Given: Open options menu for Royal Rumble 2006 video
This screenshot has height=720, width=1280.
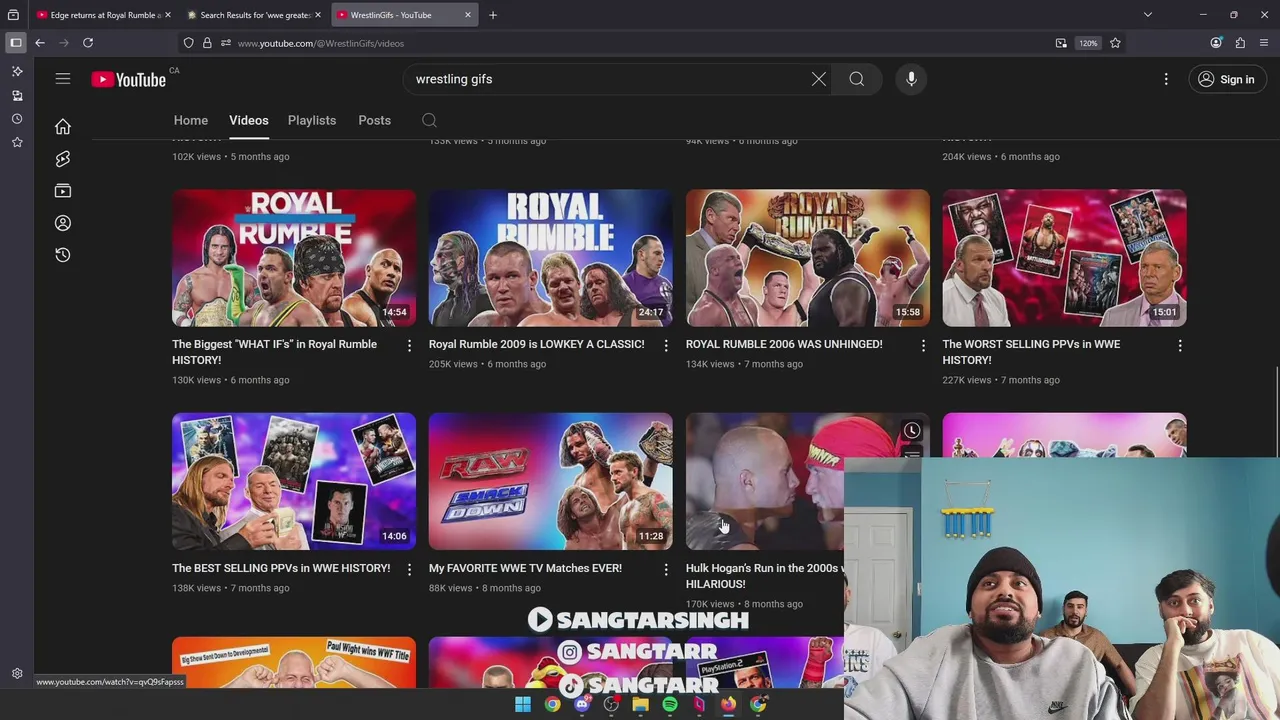Looking at the screenshot, I should (x=923, y=345).
